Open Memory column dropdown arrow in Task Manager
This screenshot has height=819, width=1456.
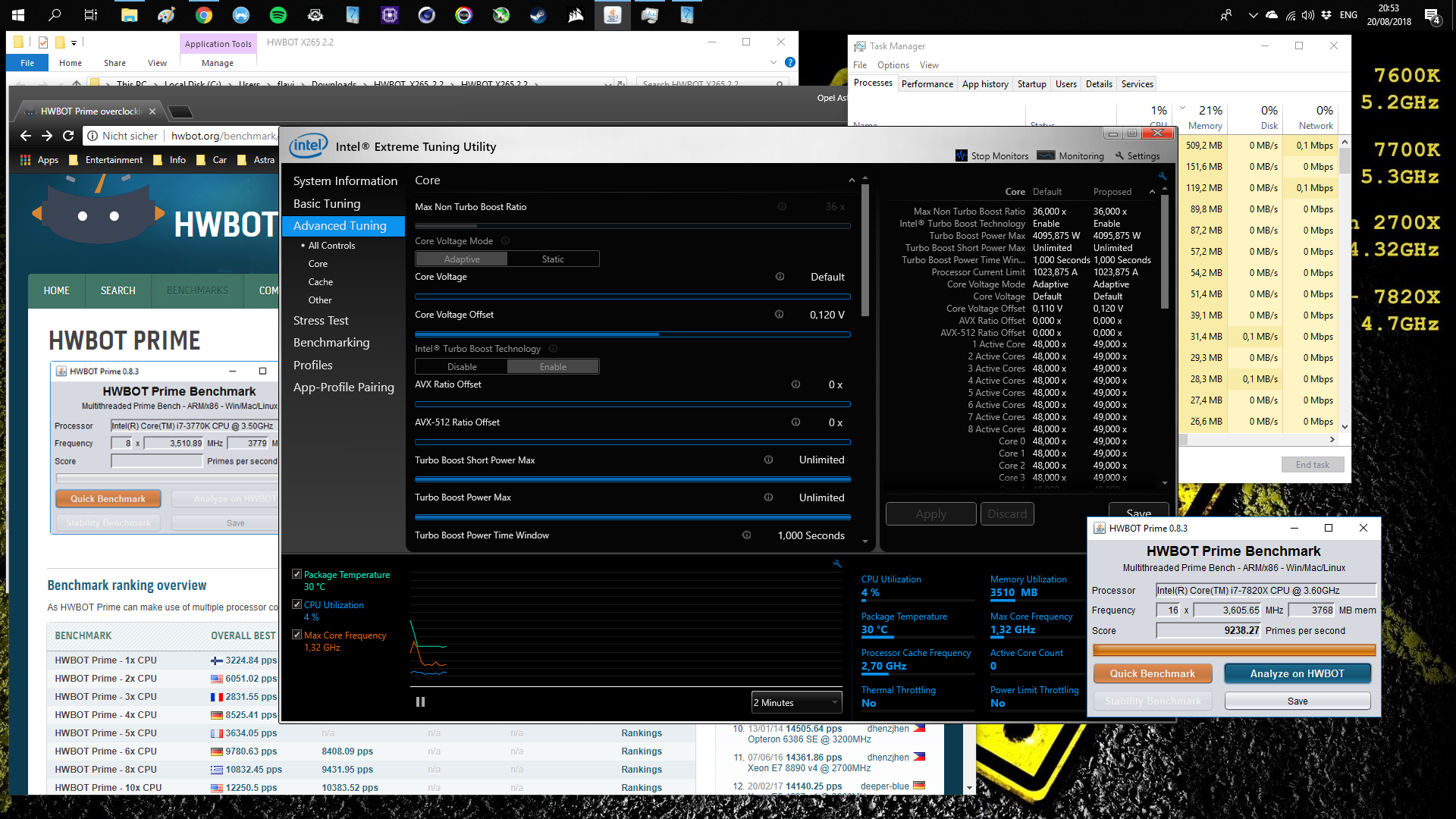pyautogui.click(x=1182, y=108)
